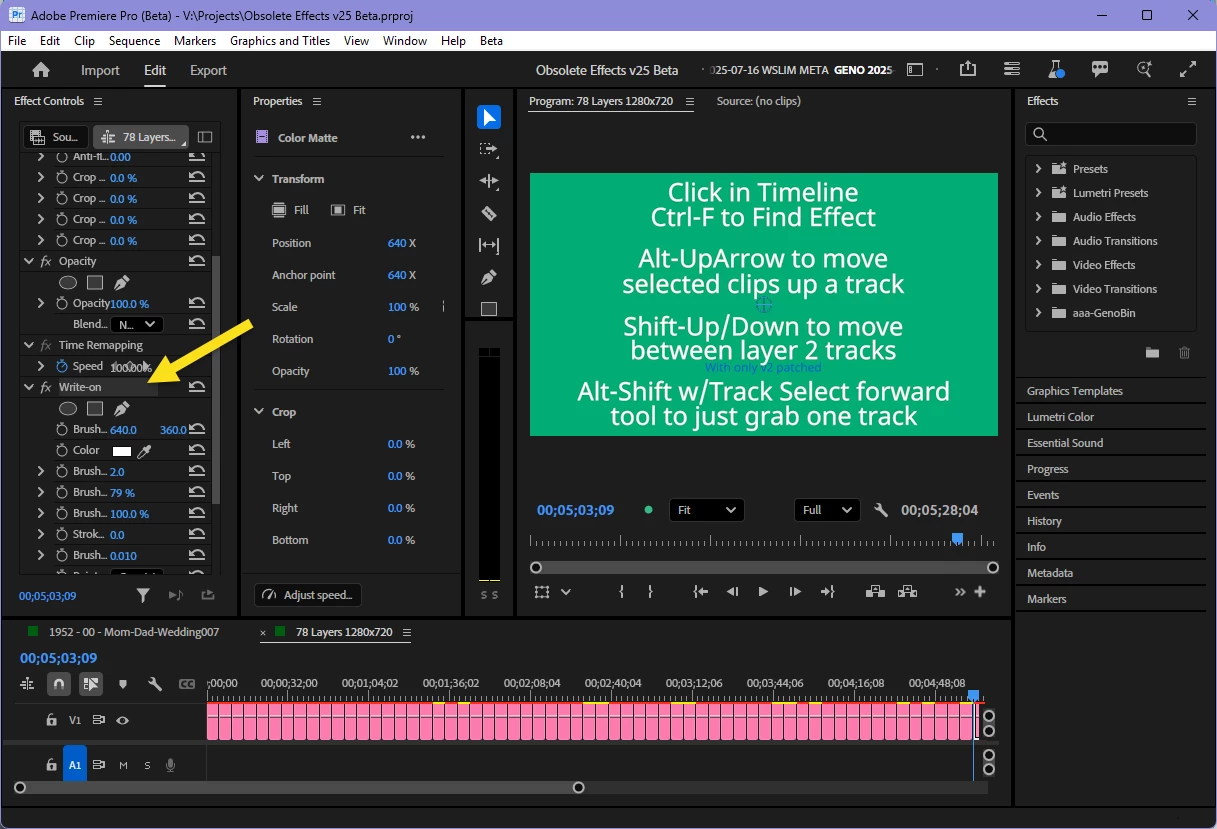Viewport: 1217px width, 829px height.
Task: Go to the Home screen icon
Action: (x=41, y=70)
